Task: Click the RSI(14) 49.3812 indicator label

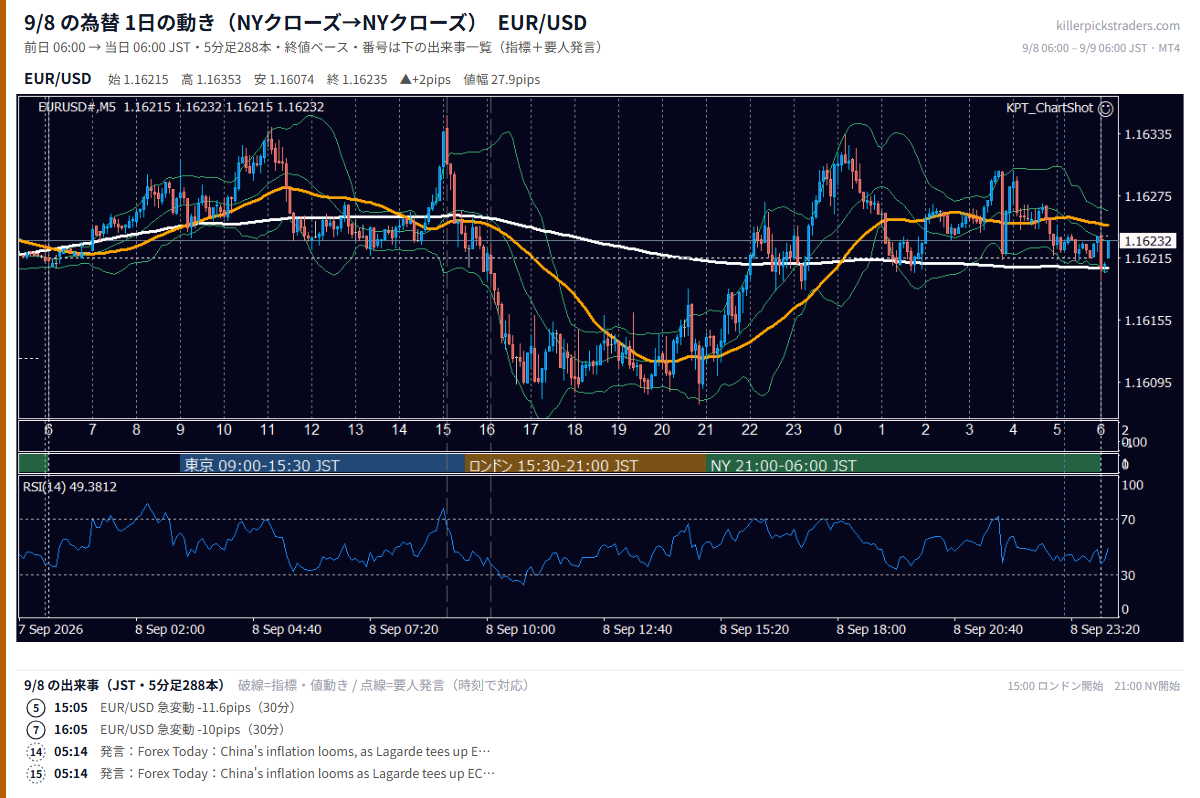Action: coord(70,487)
